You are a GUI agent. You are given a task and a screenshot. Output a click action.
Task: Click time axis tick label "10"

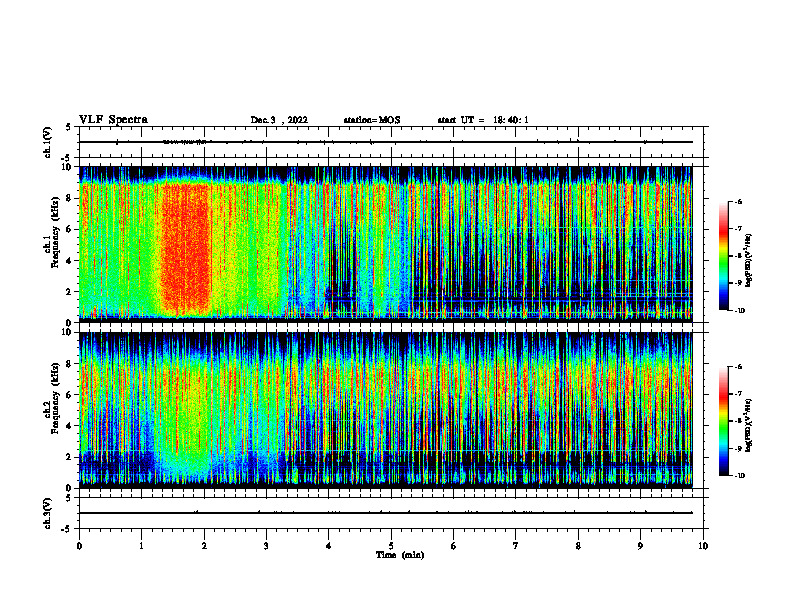coord(703,546)
